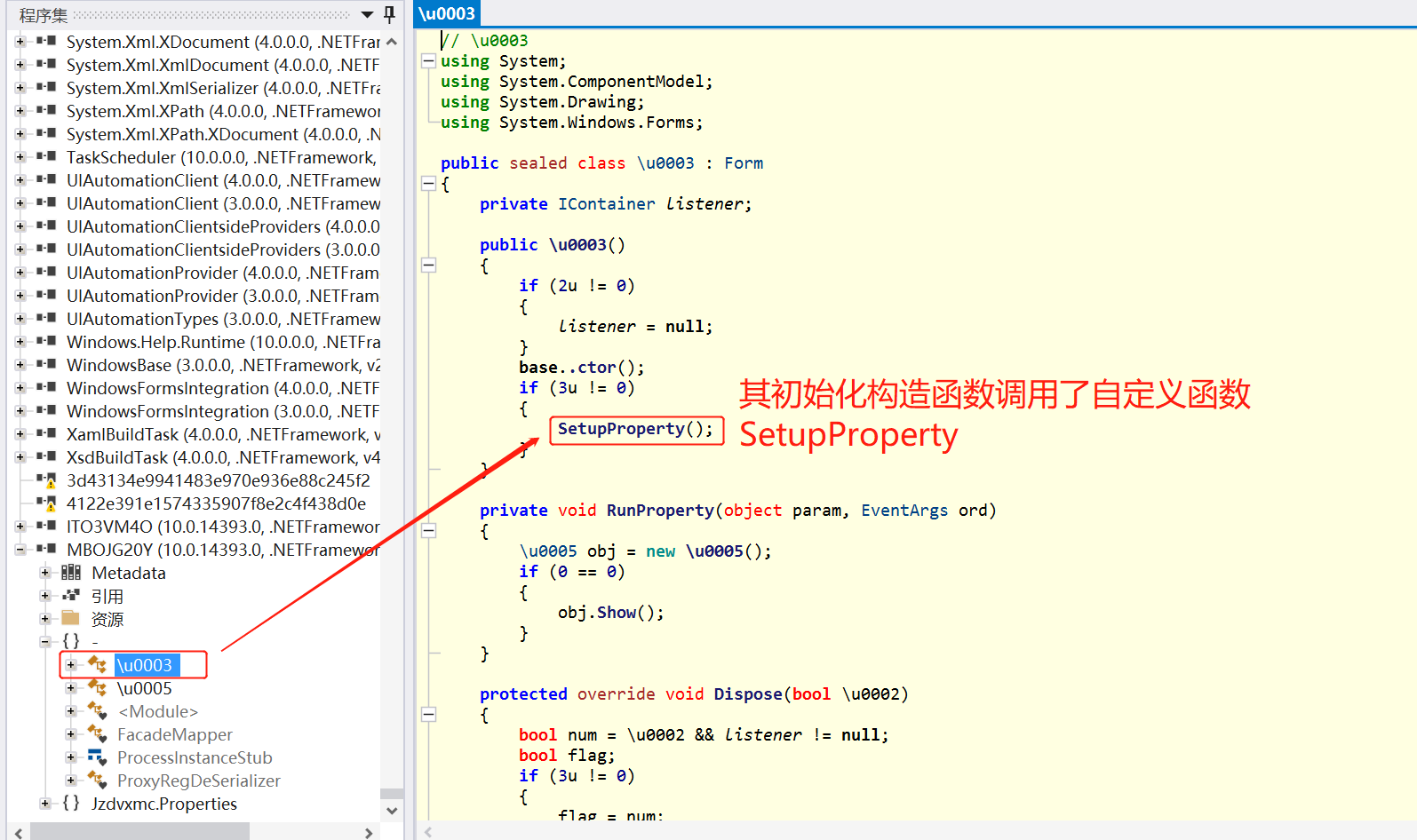Click the MBOJG20Y assembly icon
The image size is (1417, 840).
point(47,550)
